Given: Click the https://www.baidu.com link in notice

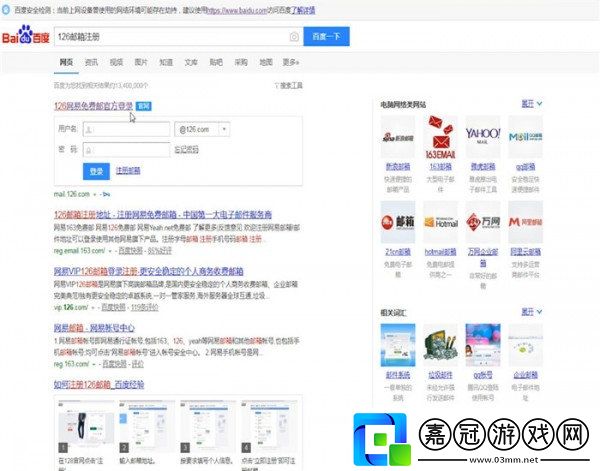Looking at the screenshot, I should click(237, 10).
